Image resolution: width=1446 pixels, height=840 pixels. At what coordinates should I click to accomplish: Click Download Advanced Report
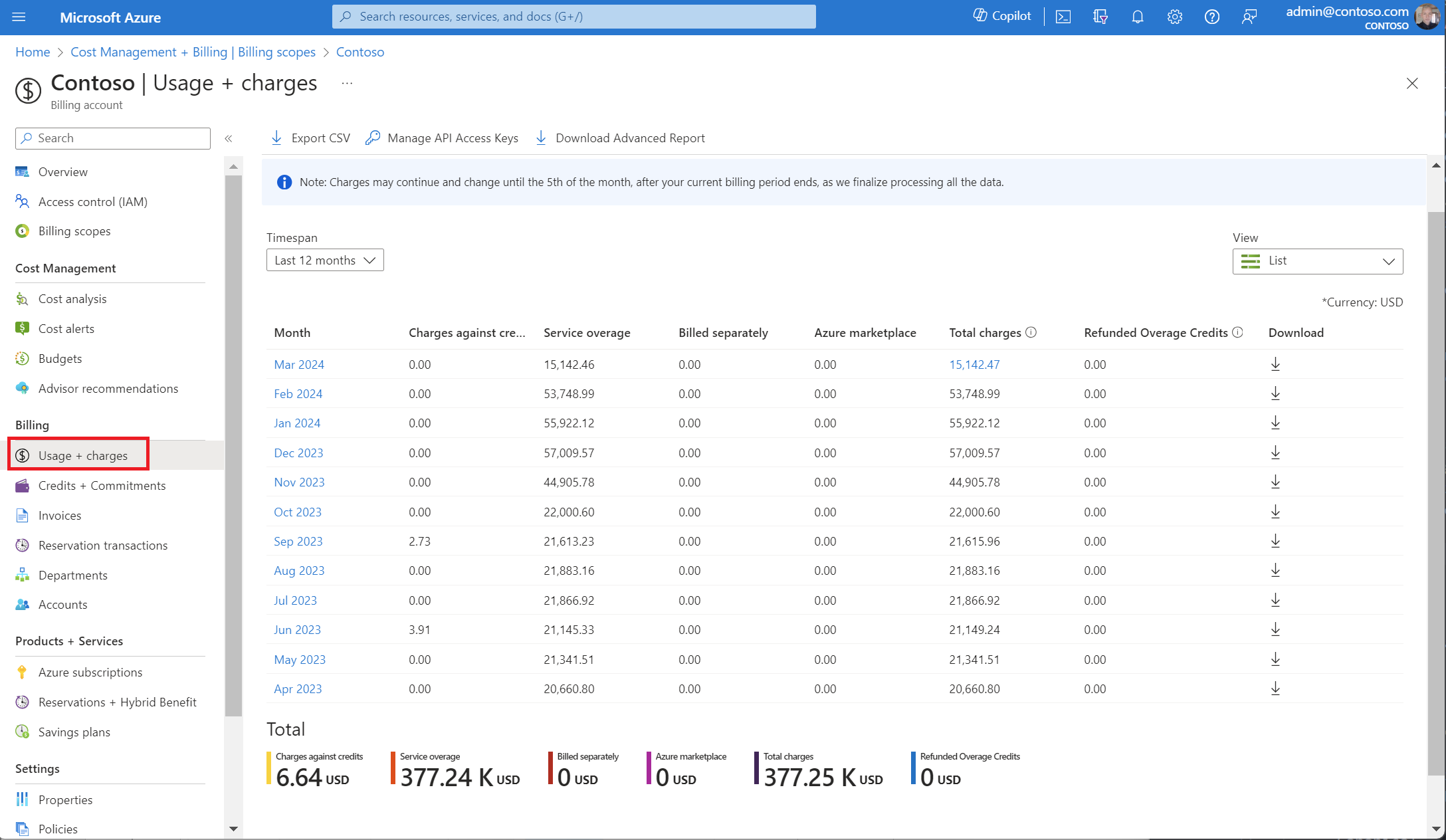pos(621,138)
